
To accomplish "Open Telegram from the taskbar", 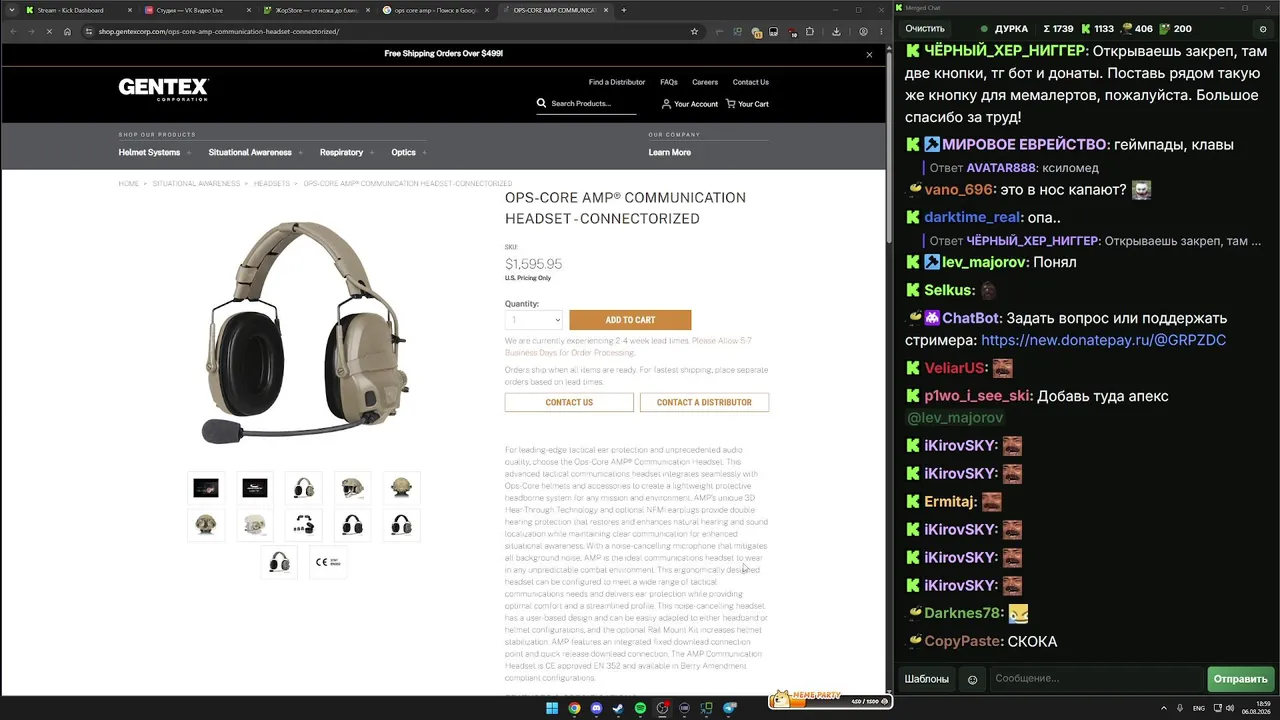I will (x=730, y=709).
